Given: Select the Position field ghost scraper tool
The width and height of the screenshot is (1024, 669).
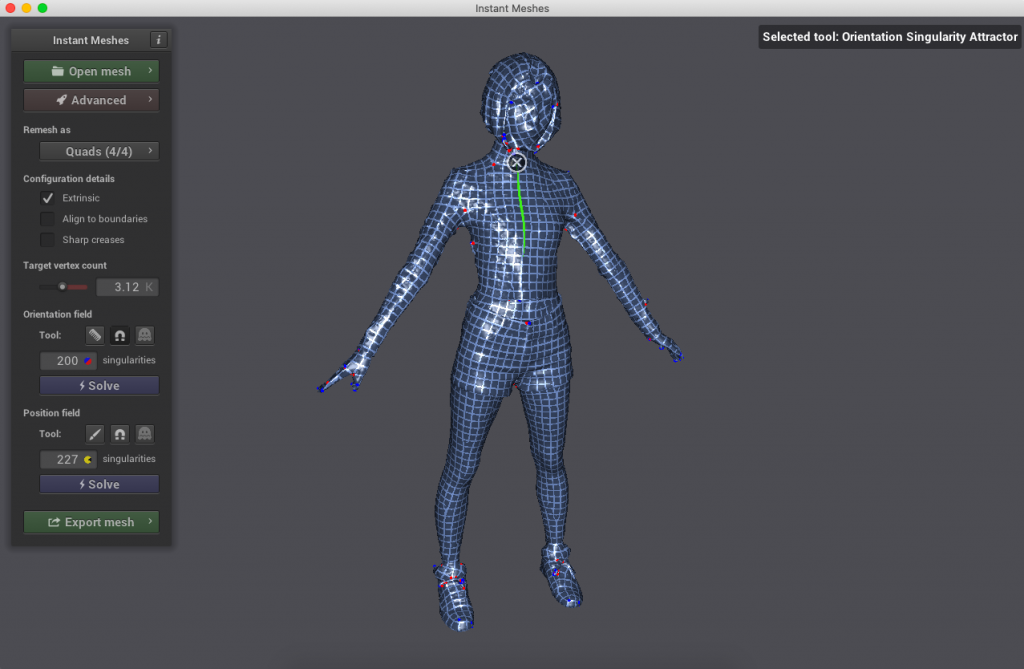Looking at the screenshot, I should [144, 433].
